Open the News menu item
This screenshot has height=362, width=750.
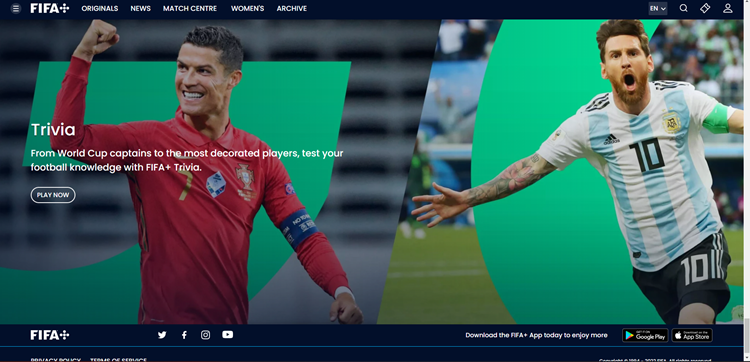tap(141, 9)
